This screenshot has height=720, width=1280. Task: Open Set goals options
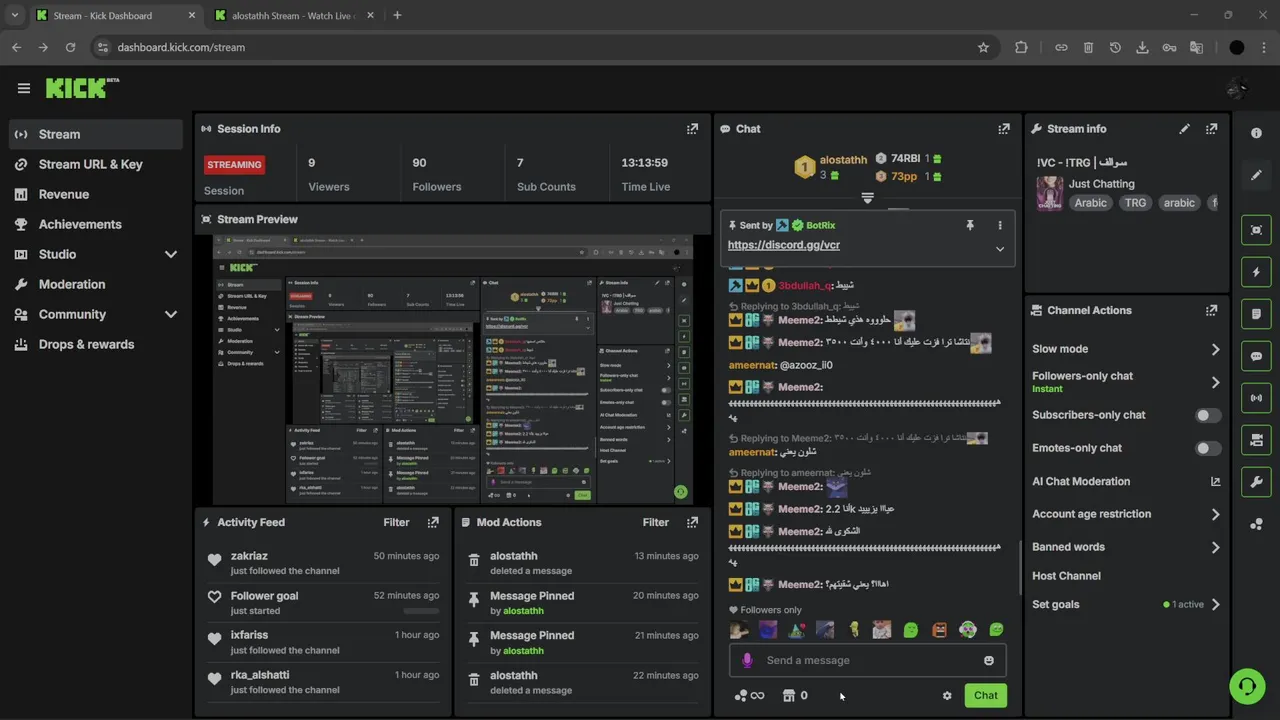1126,604
